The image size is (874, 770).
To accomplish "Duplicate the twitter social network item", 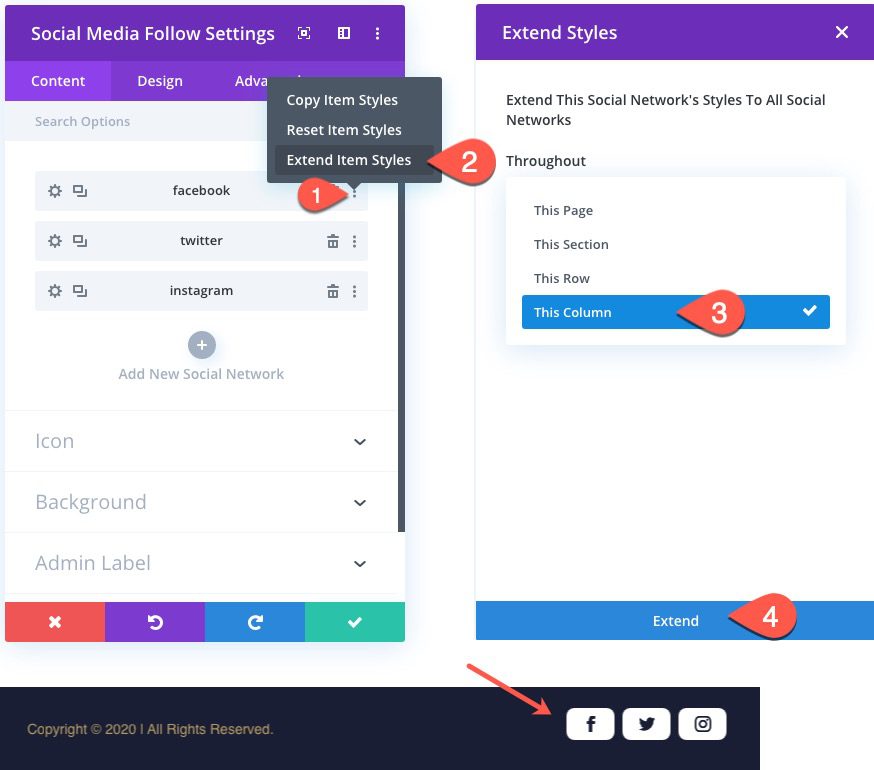I will pyautogui.click(x=81, y=240).
